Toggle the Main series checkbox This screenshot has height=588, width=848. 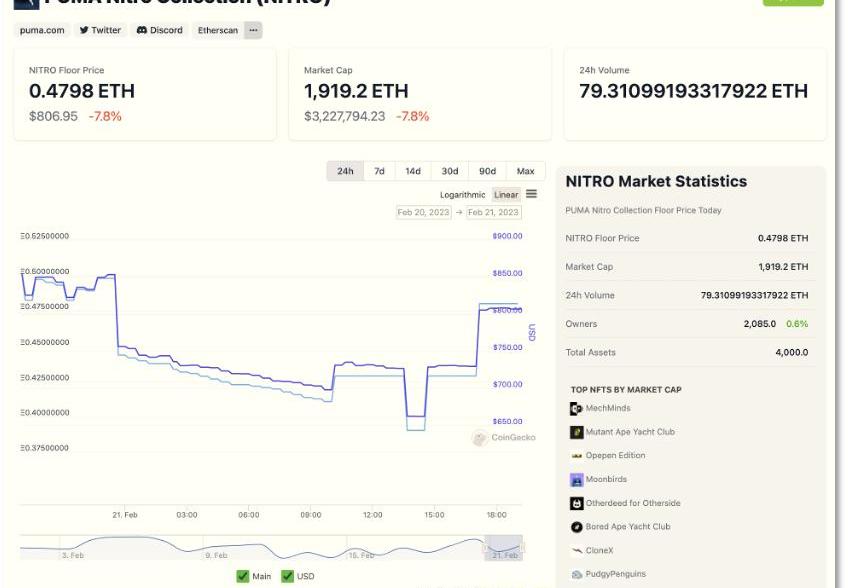(x=243, y=576)
